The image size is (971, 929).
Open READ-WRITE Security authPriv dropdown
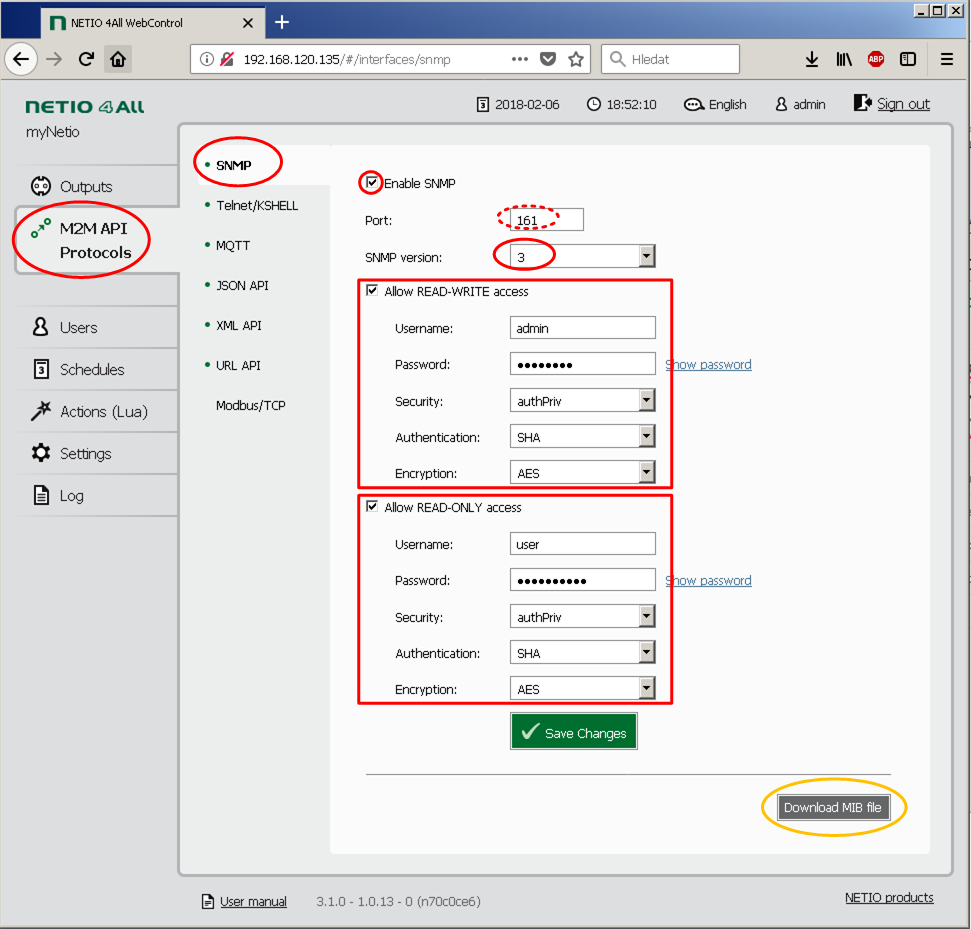[647, 401]
